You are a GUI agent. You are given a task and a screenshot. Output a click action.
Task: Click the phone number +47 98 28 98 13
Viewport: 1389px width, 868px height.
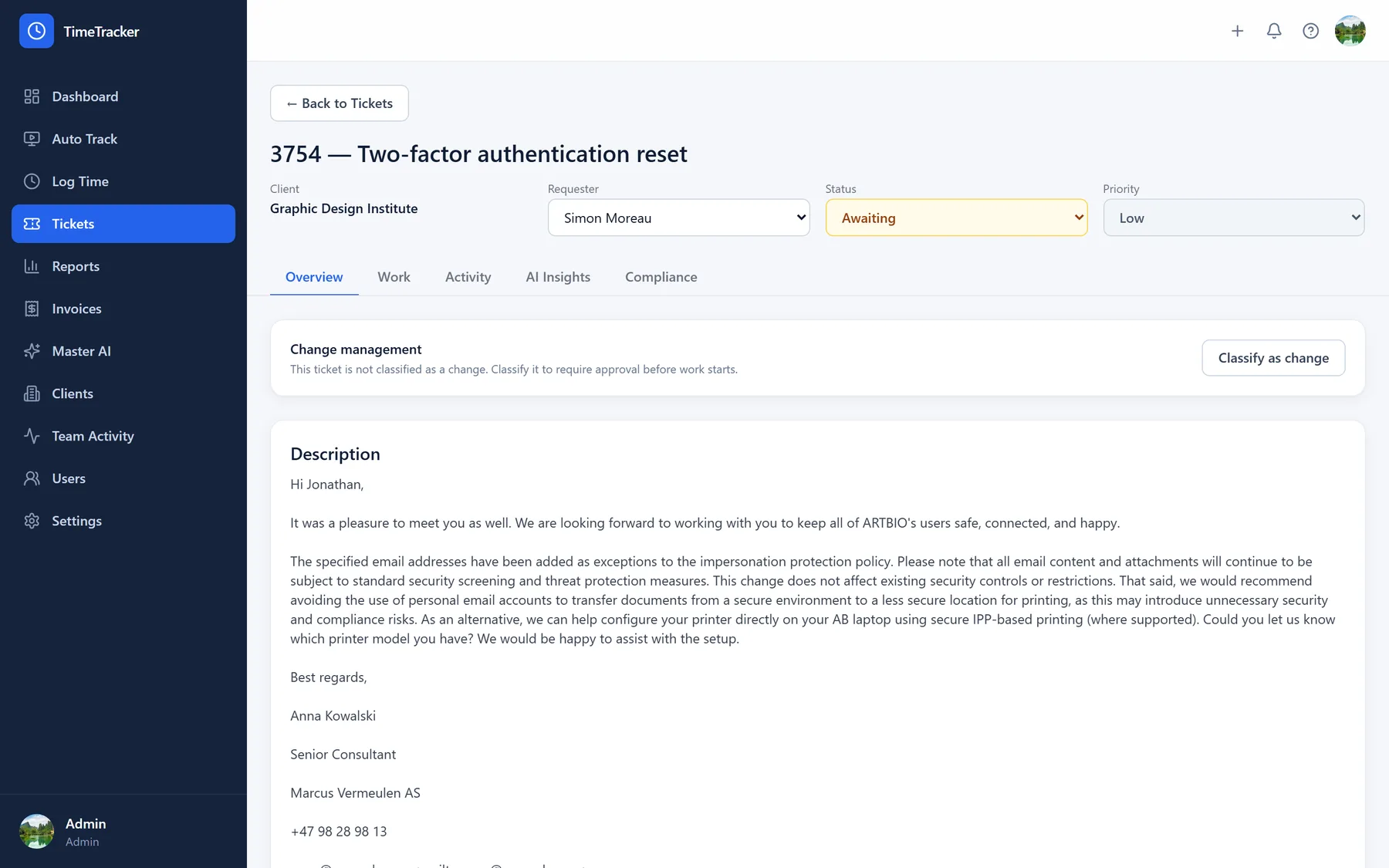(338, 832)
